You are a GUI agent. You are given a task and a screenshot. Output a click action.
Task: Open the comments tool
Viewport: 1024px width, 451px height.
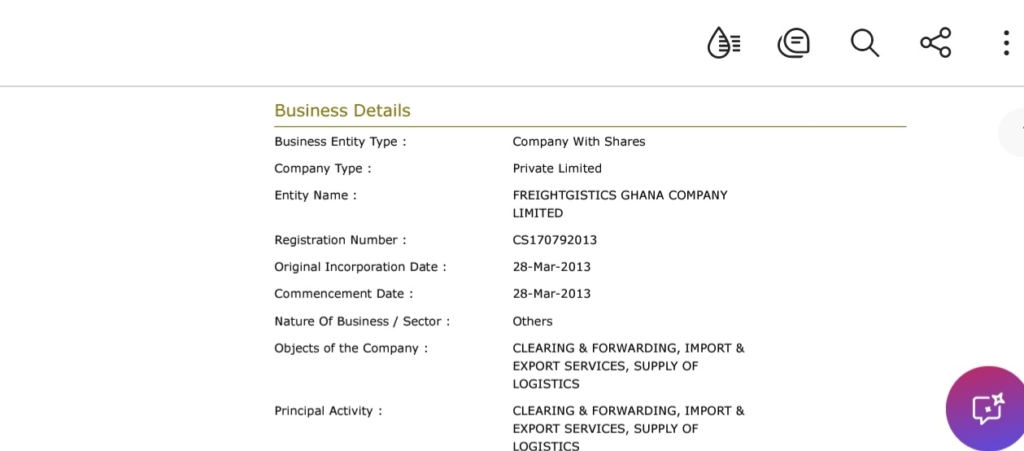pos(793,43)
